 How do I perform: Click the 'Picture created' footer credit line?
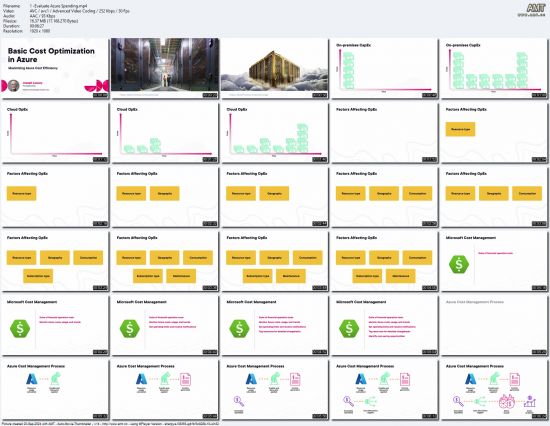tap(110, 424)
